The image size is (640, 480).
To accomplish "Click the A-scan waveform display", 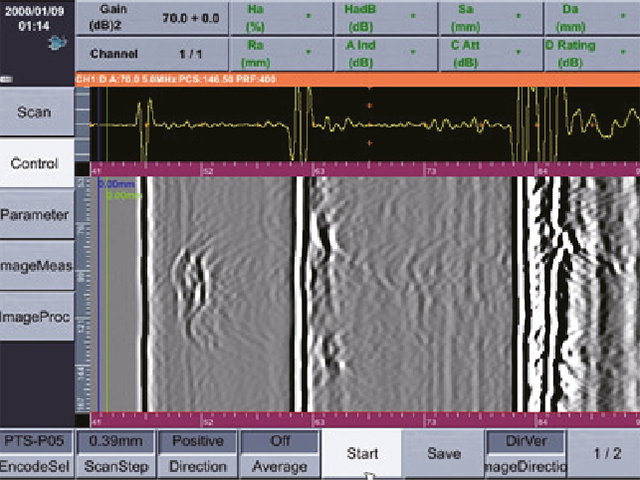I will point(364,124).
